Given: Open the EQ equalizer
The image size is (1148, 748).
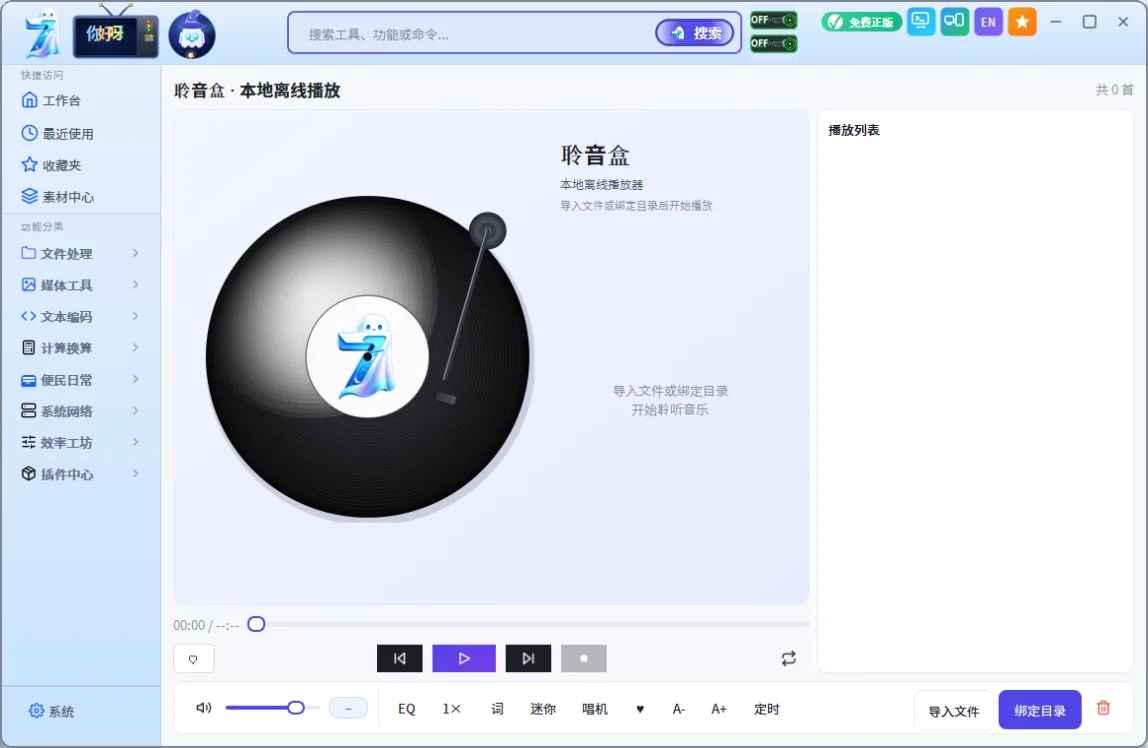Looking at the screenshot, I should click(x=406, y=708).
